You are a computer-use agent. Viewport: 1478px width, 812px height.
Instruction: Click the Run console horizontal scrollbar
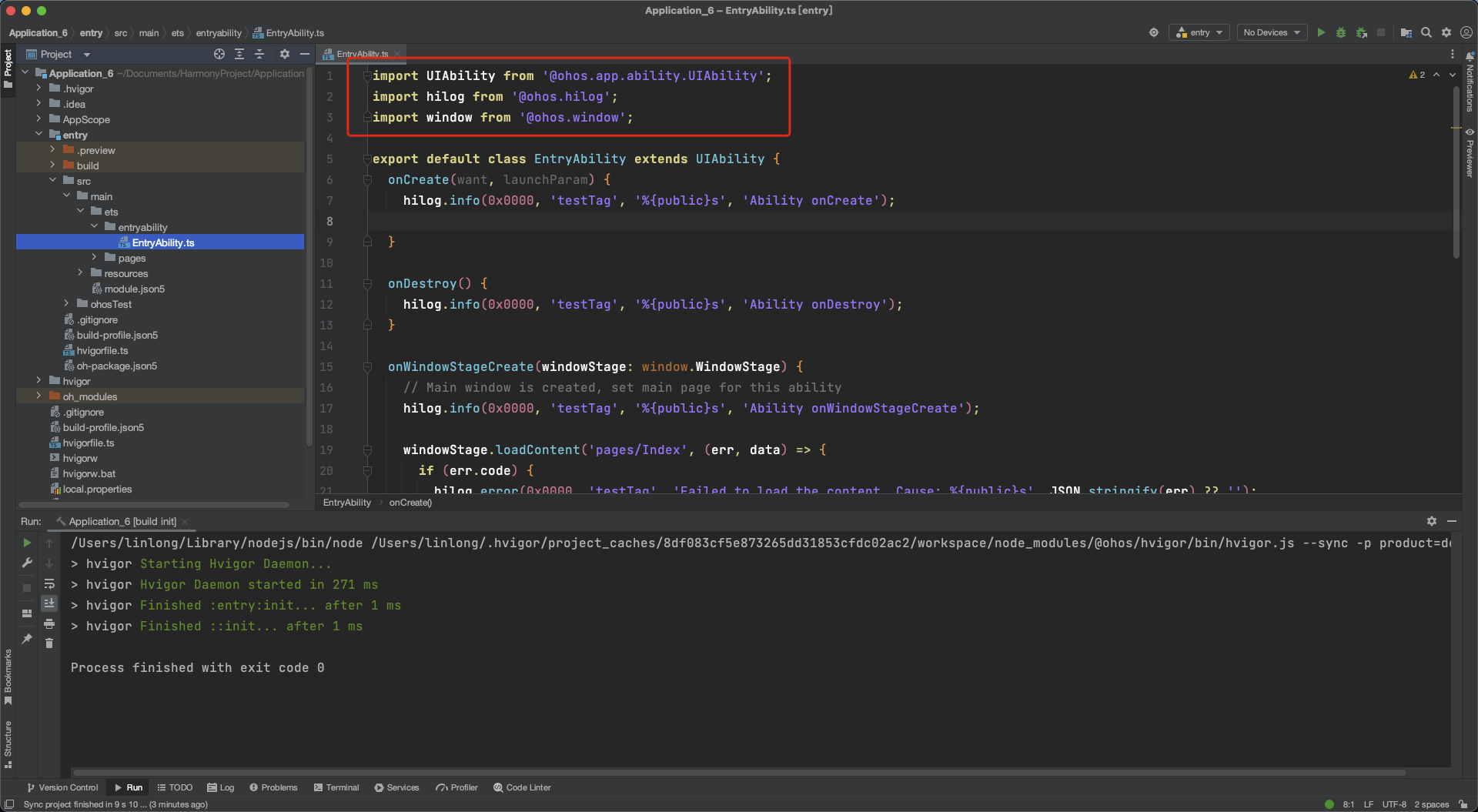click(739, 772)
